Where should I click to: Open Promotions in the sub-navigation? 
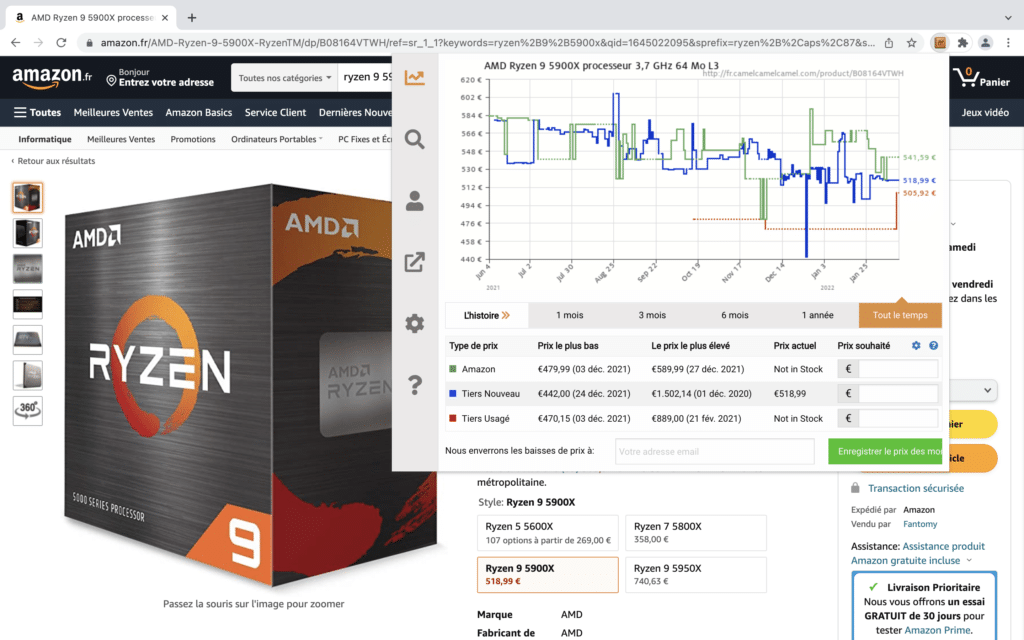coord(193,139)
